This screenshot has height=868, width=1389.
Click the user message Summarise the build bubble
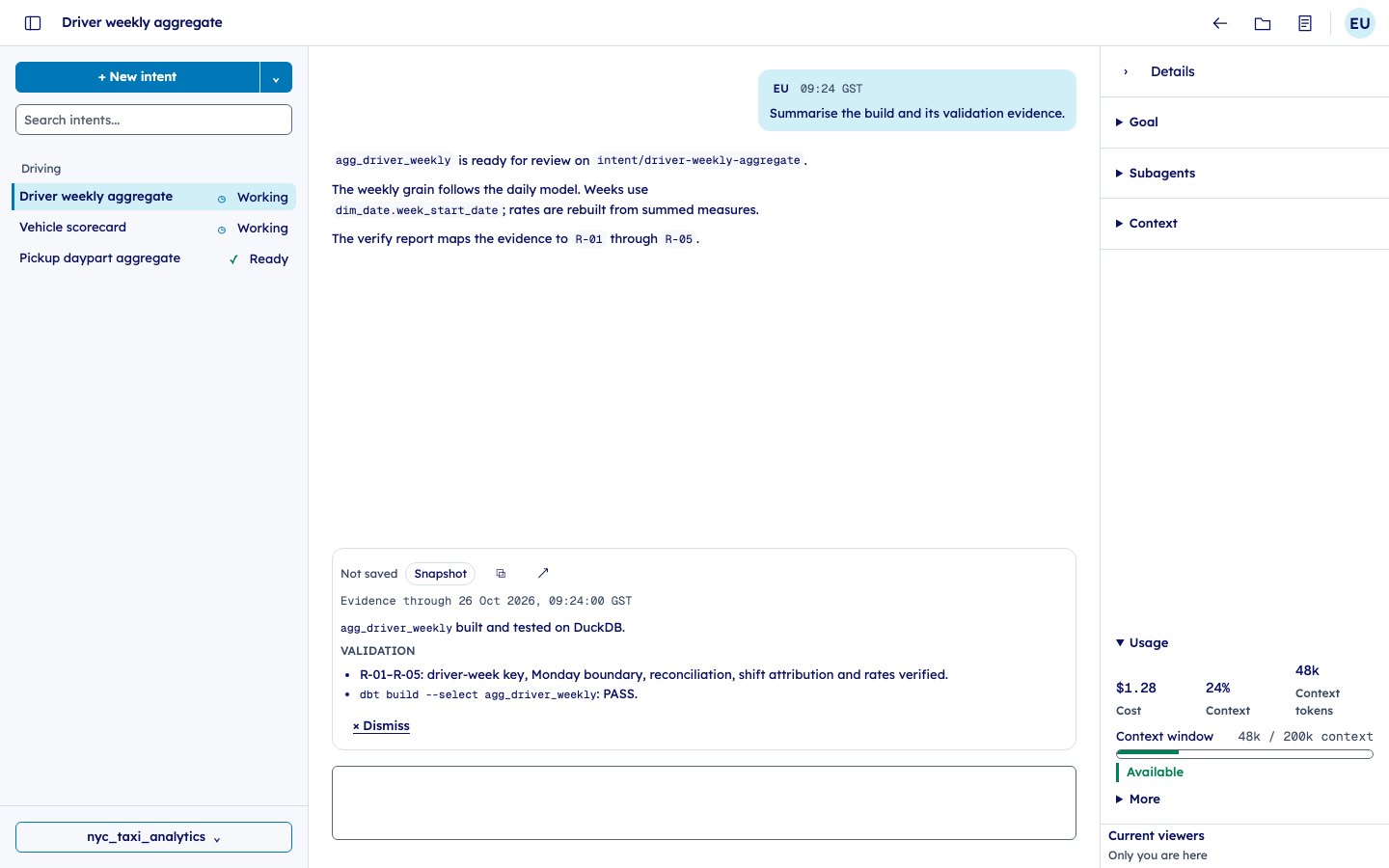917,100
